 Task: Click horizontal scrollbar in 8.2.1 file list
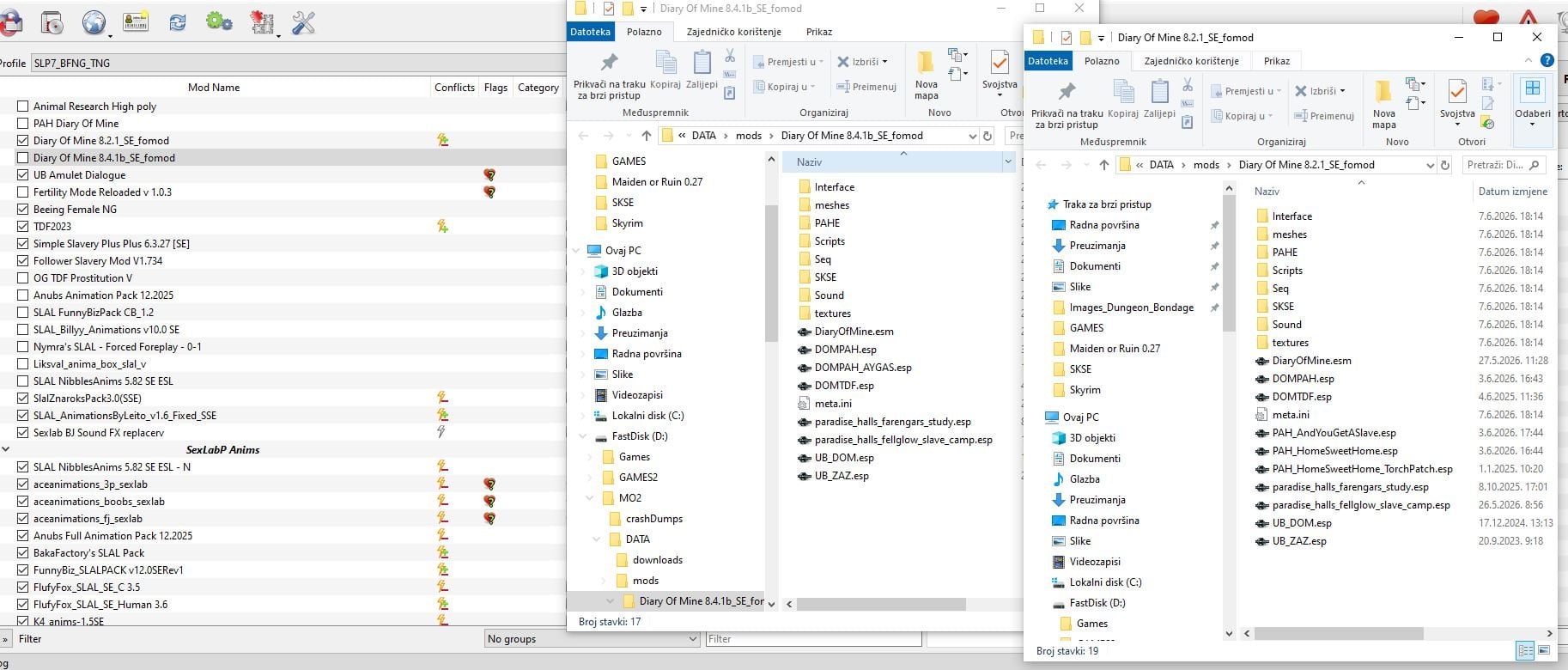pyautogui.click(x=1339, y=633)
